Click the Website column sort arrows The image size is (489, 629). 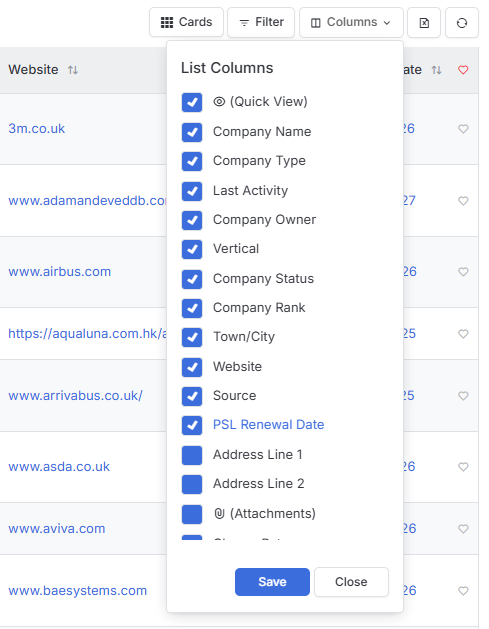(73, 70)
